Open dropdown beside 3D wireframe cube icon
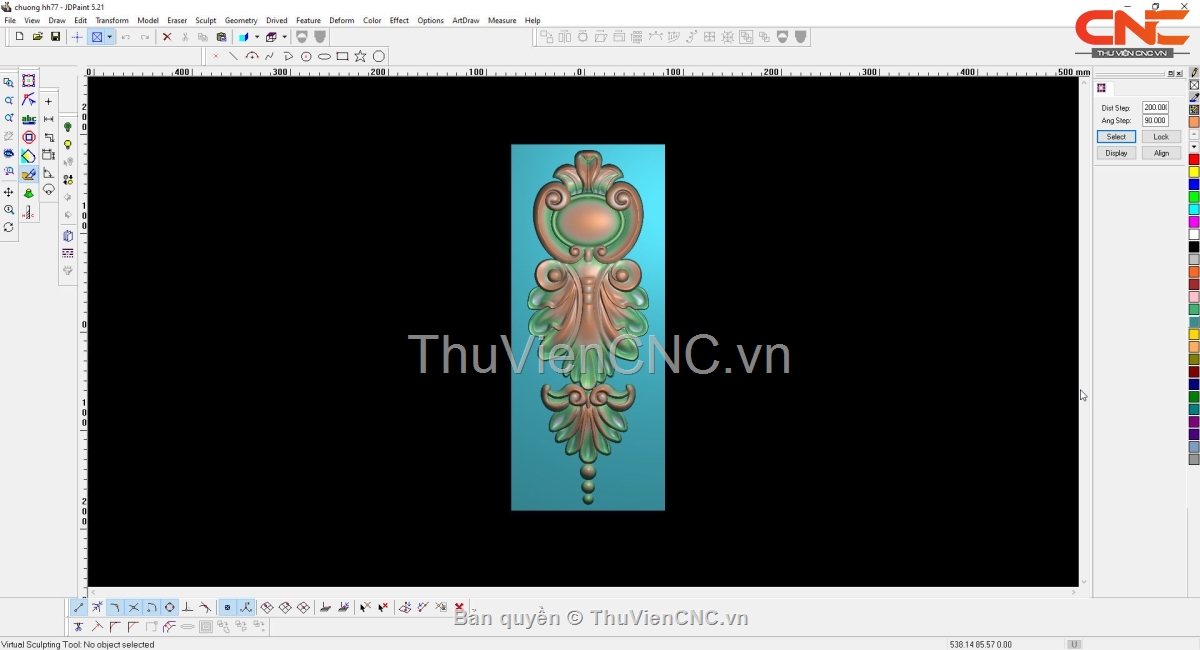 [x=285, y=37]
